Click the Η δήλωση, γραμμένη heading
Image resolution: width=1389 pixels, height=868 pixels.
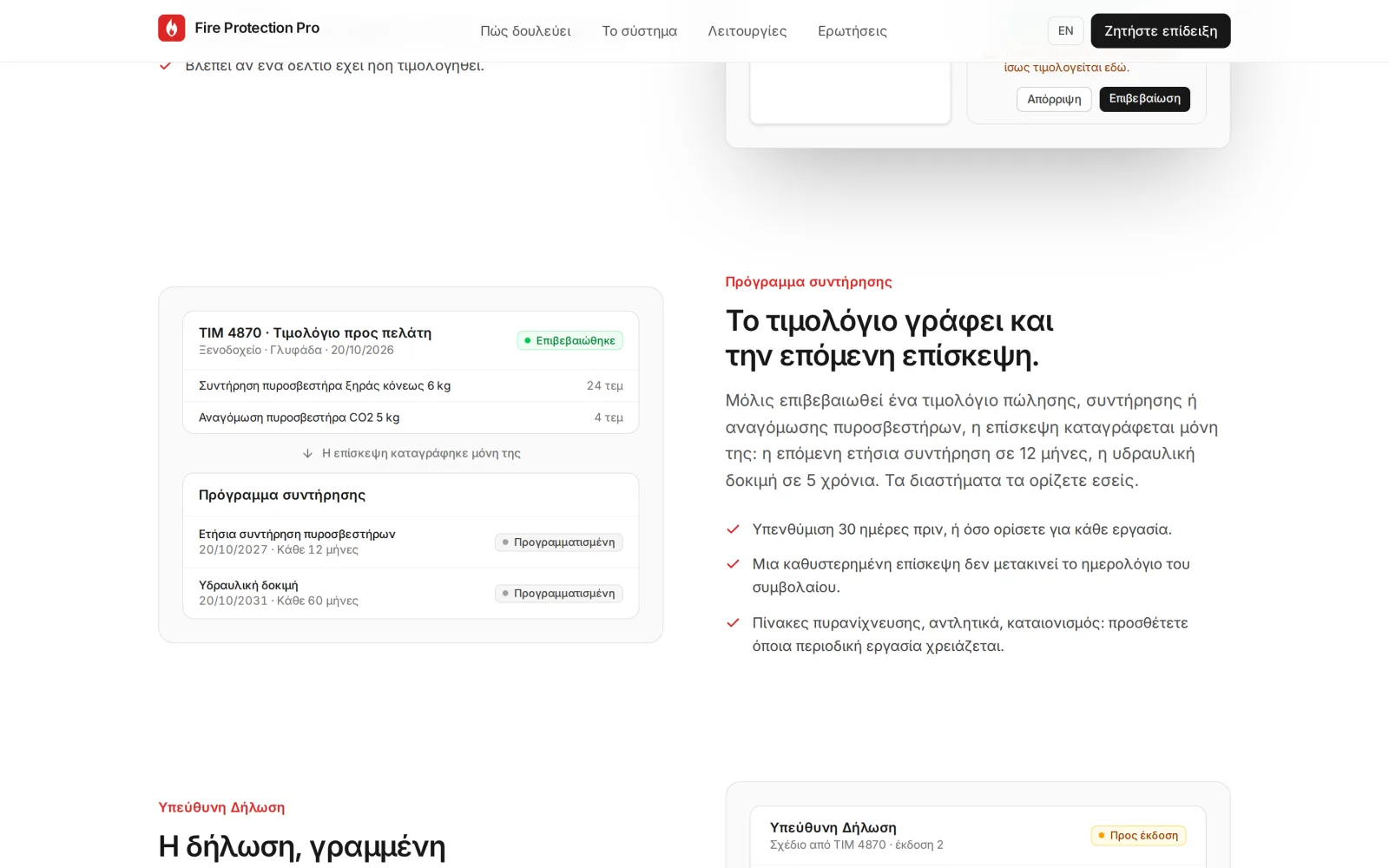click(x=302, y=846)
